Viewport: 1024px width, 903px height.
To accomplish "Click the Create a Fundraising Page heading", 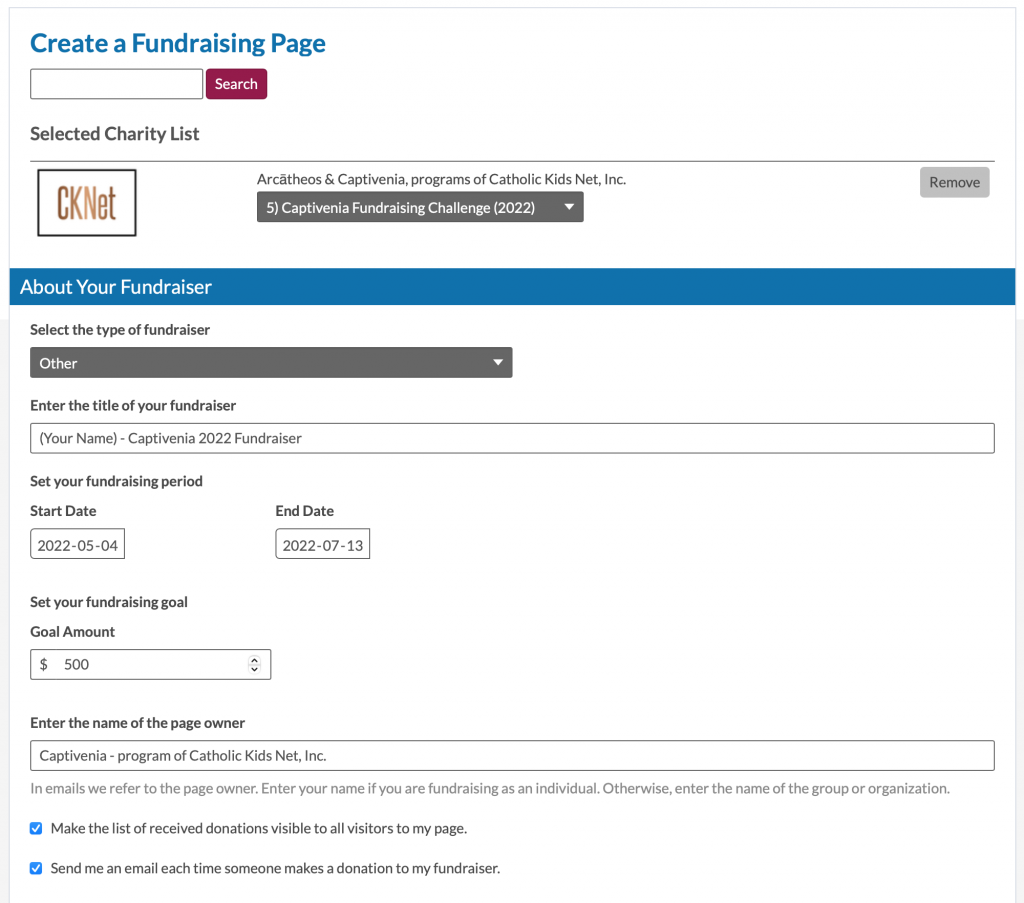I will 178,43.
